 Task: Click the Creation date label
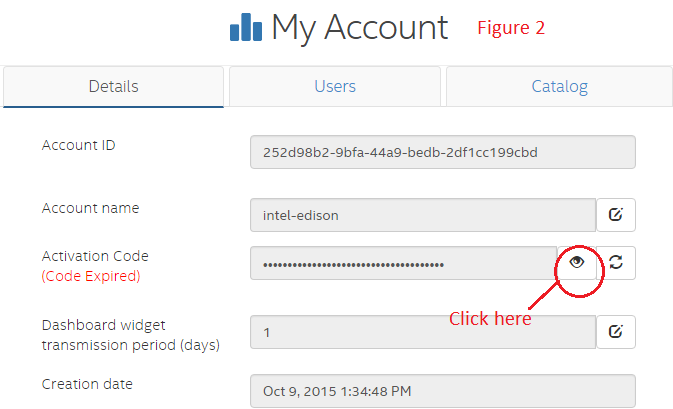(87, 384)
